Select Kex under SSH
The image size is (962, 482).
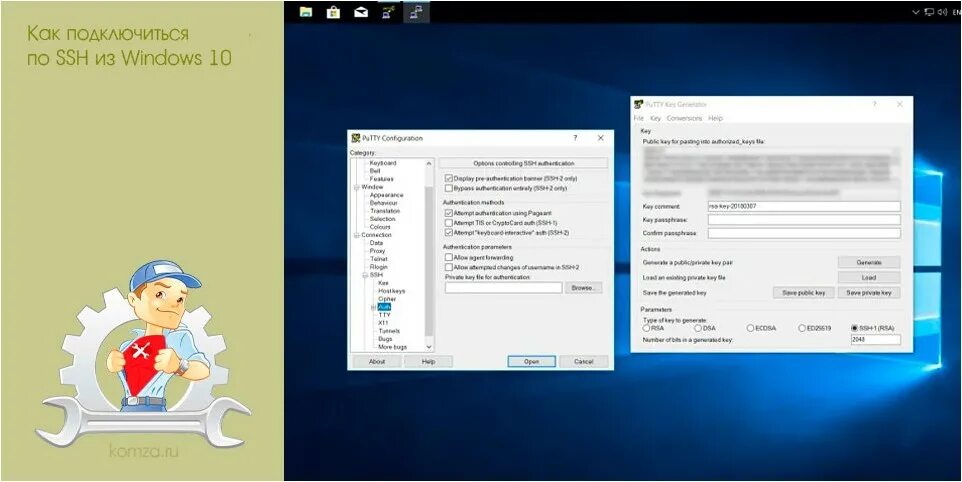point(383,283)
